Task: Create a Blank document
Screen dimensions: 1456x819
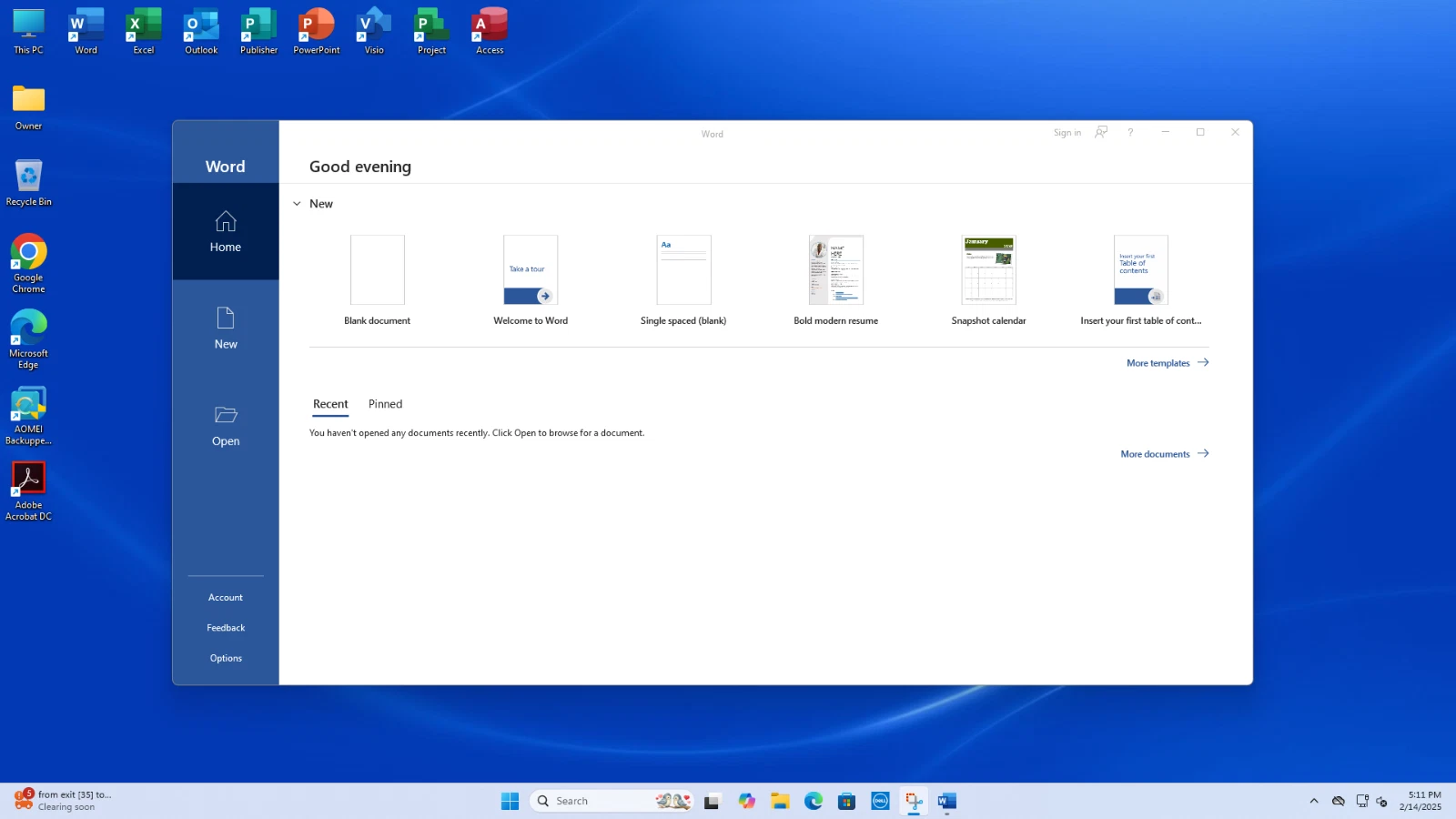Action: [378, 280]
